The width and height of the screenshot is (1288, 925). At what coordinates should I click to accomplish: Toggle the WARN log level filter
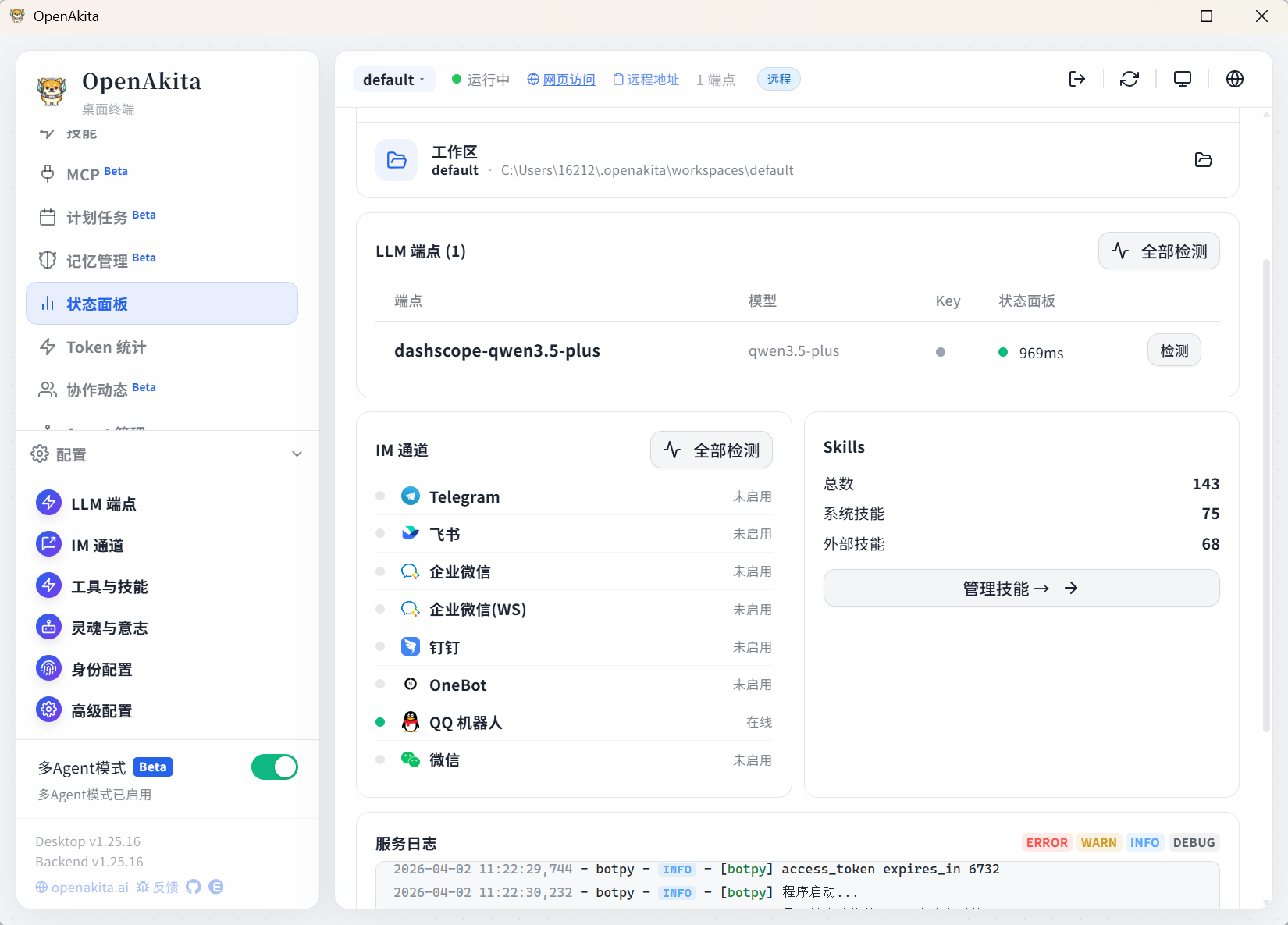pos(1099,842)
